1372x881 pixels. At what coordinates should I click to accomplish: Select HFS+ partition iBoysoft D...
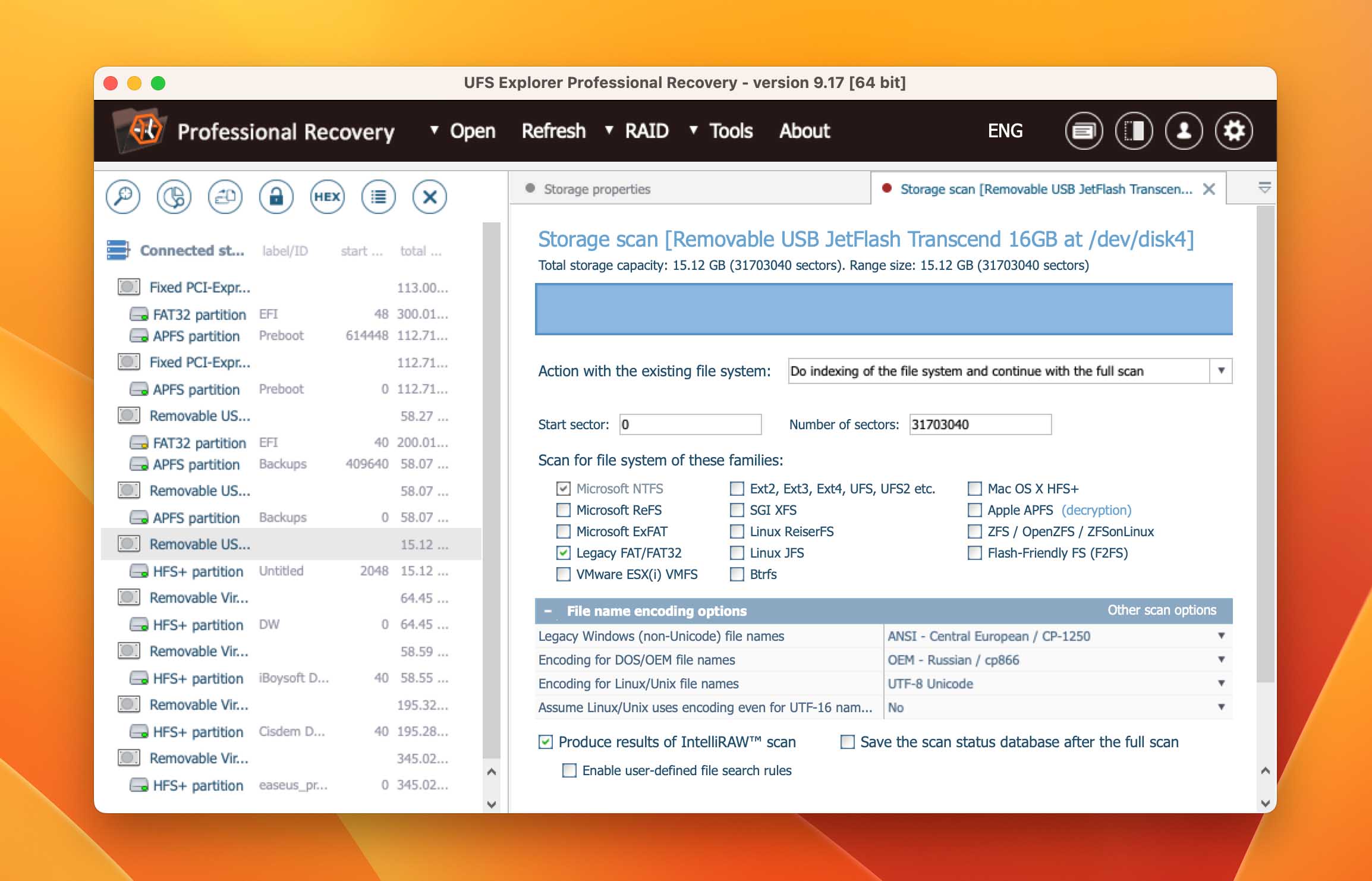(x=291, y=678)
